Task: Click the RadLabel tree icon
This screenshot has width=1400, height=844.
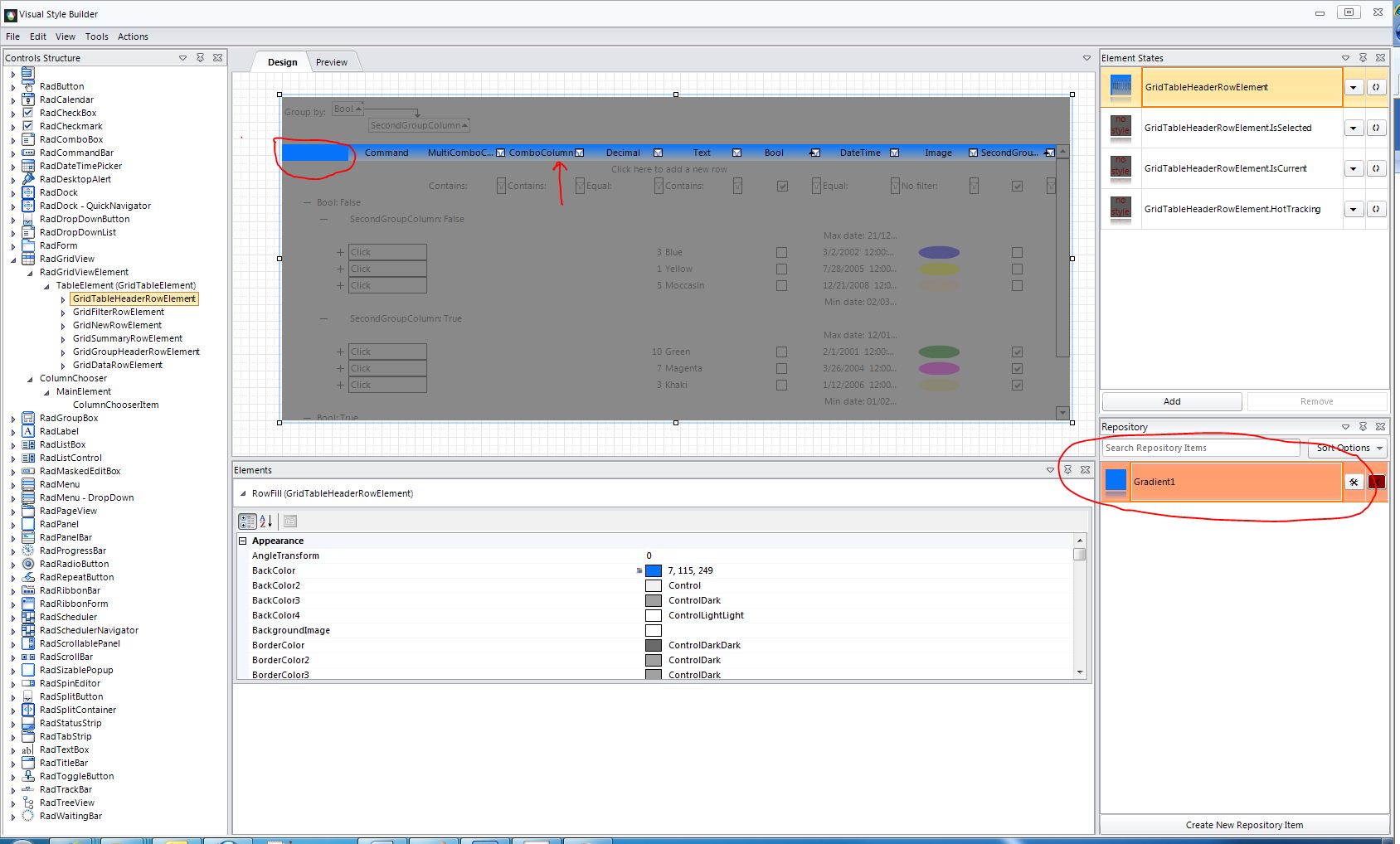Action: coord(28,431)
